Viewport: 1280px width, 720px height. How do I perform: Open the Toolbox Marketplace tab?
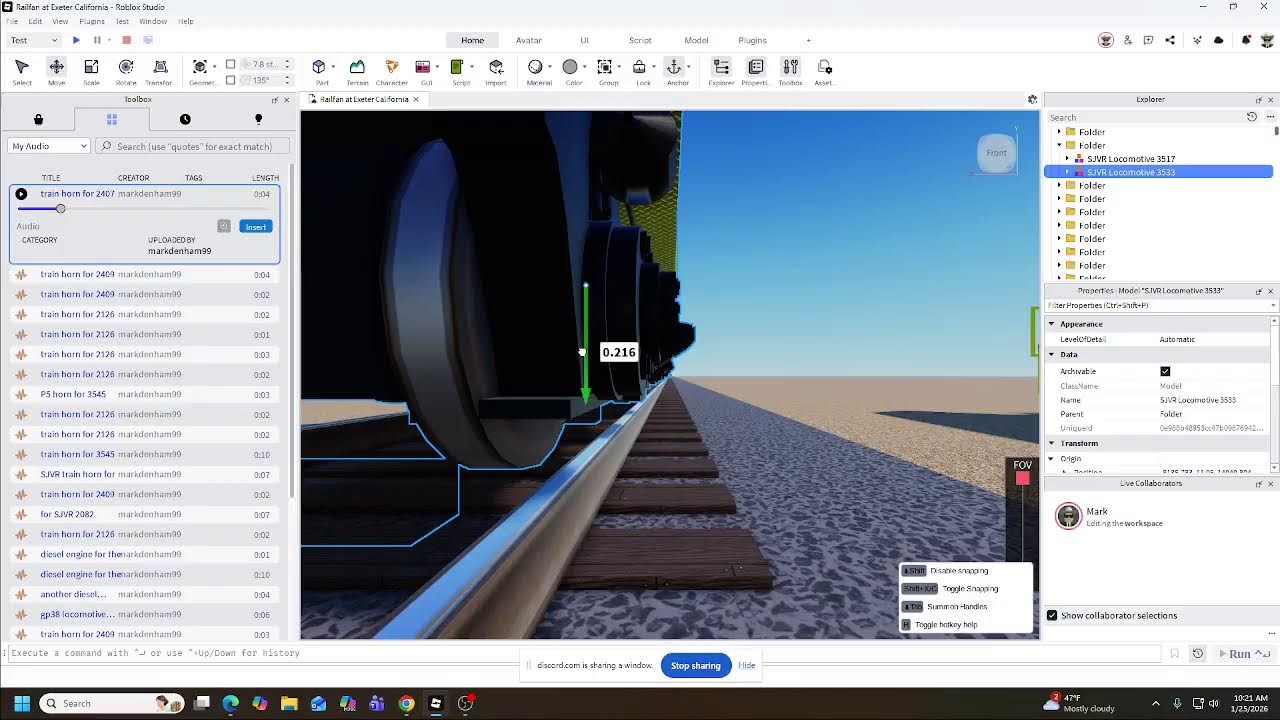[38, 119]
